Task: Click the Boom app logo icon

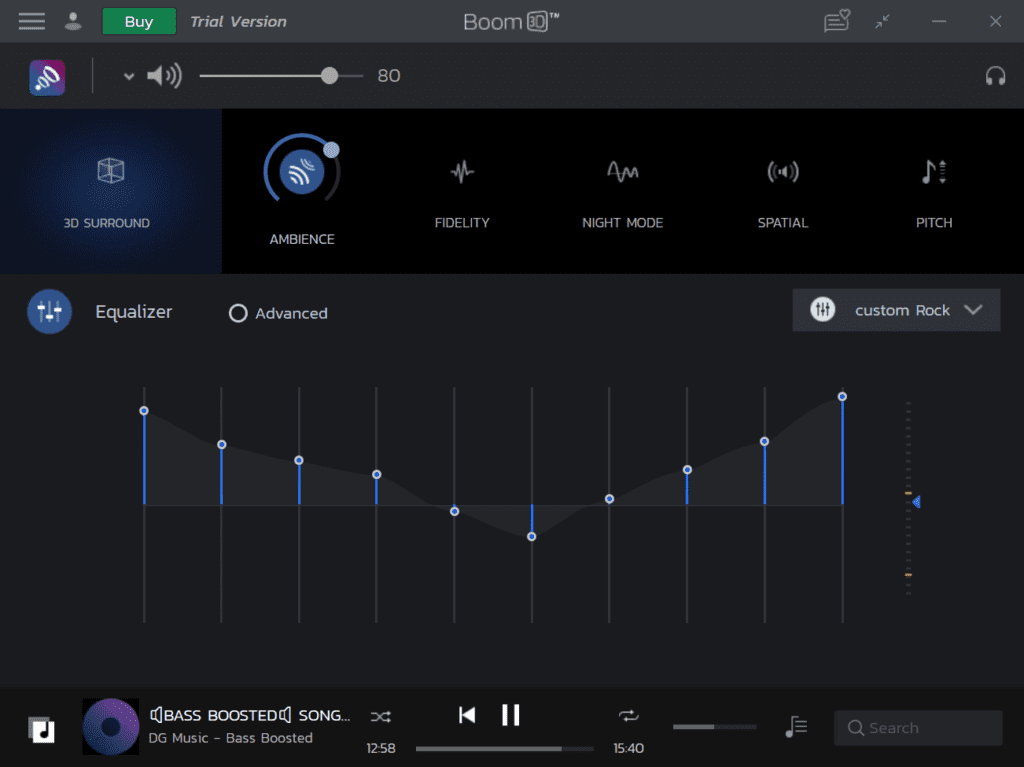Action: pos(47,77)
